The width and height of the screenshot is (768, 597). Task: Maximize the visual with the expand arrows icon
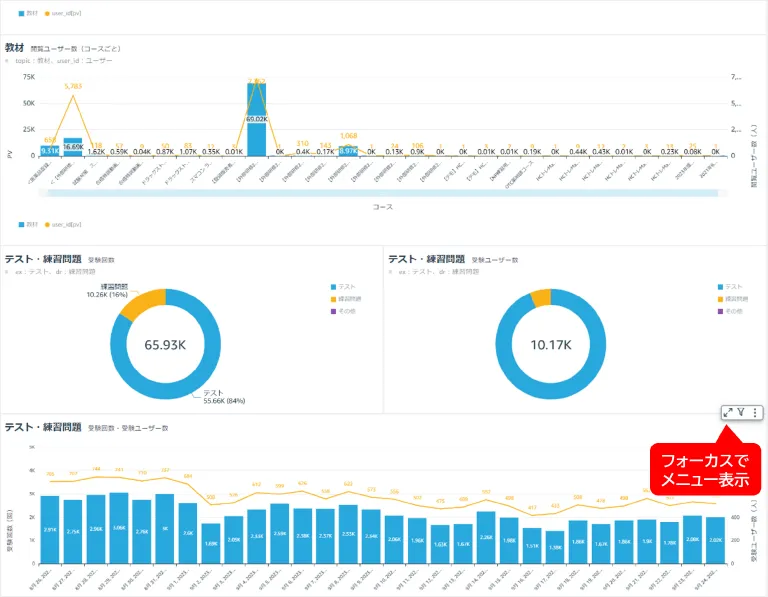coord(728,412)
